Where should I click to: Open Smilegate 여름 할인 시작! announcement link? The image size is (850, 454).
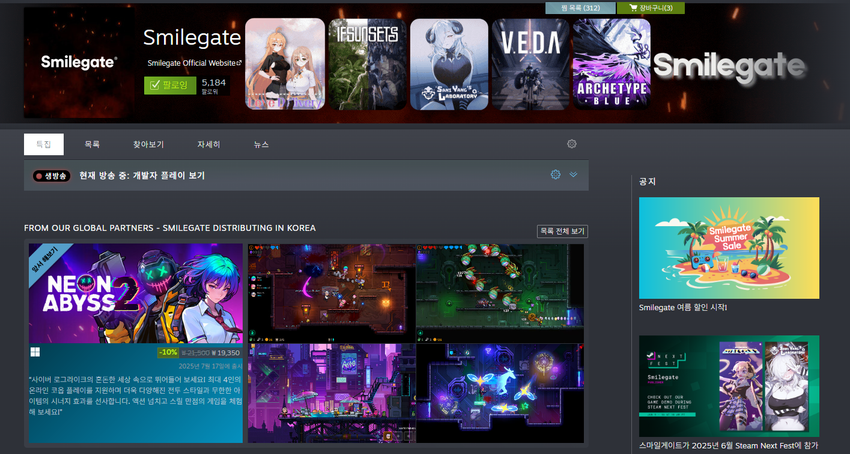(x=683, y=308)
